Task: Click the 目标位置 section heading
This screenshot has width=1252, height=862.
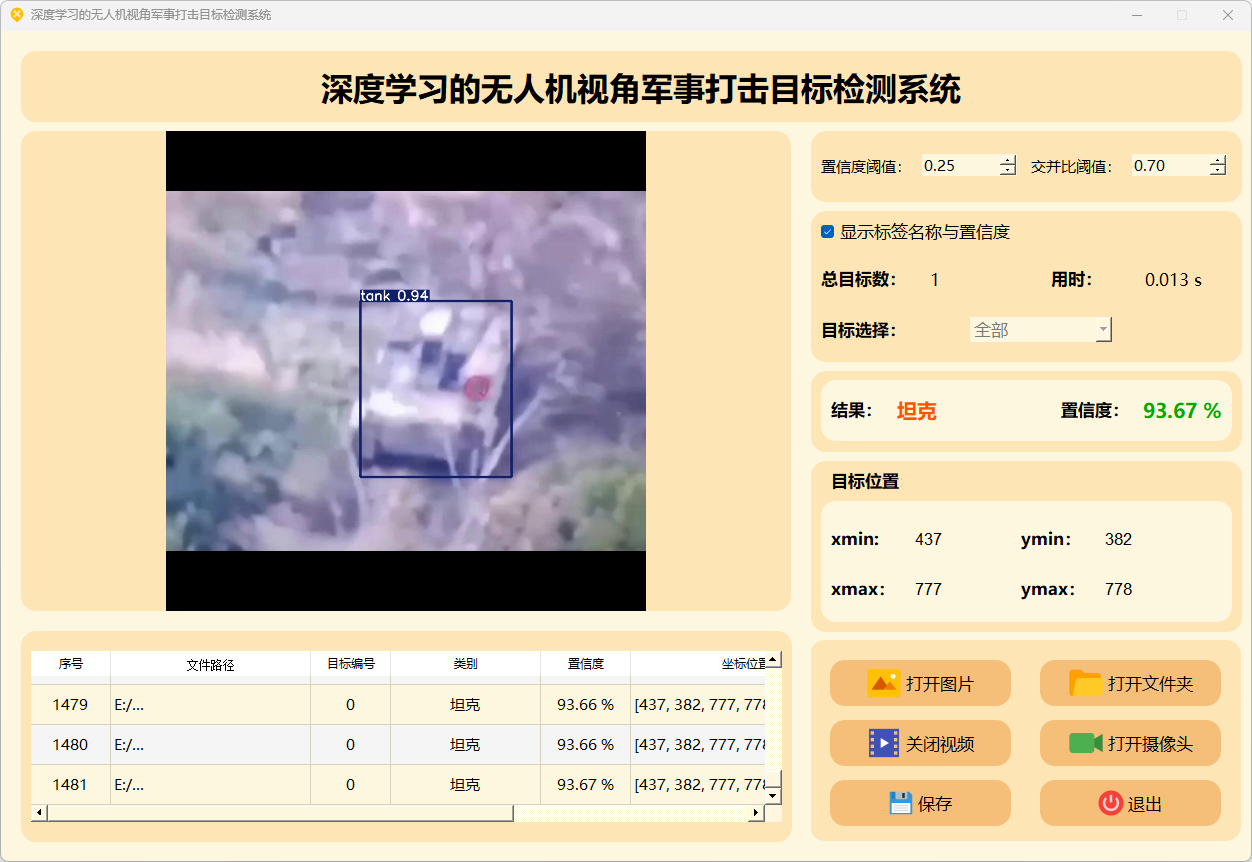Action: (865, 481)
